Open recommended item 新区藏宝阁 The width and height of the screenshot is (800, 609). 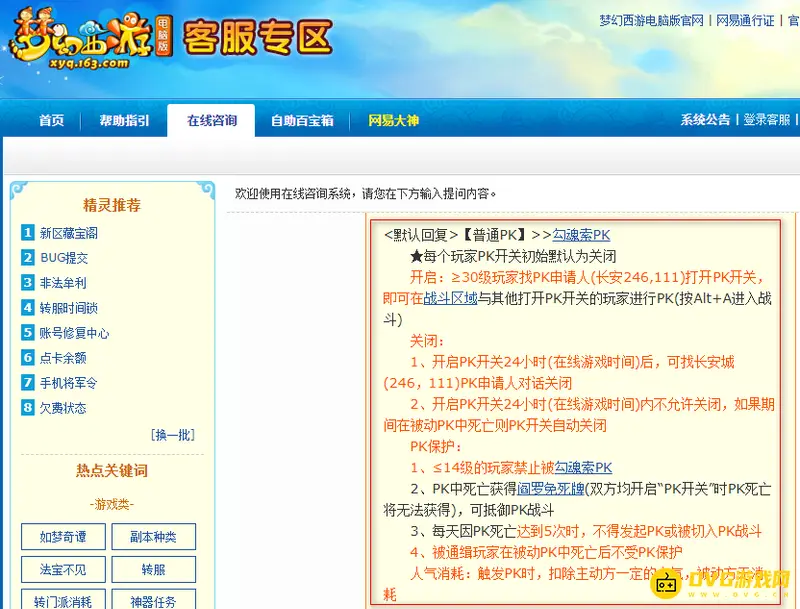69,233
